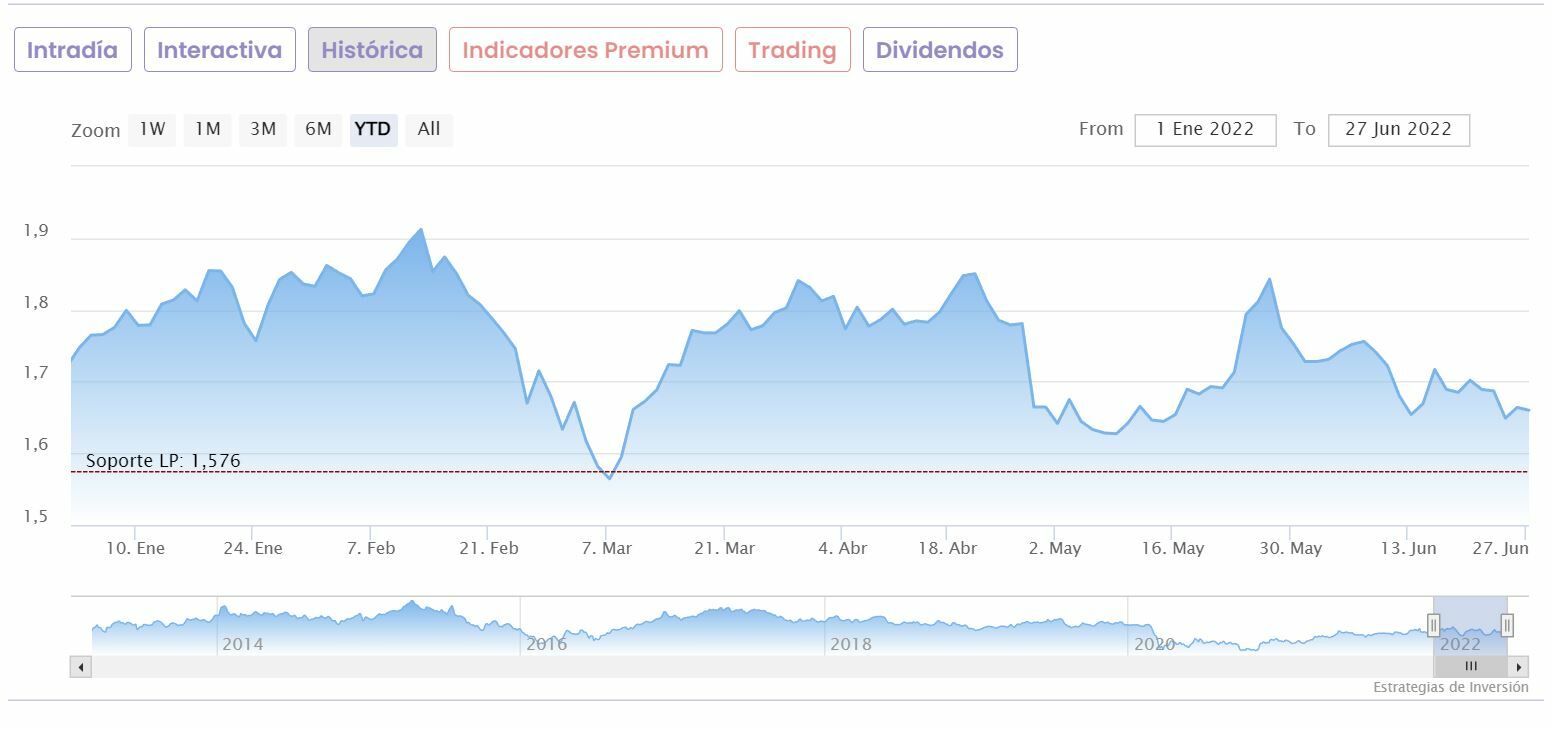The image size is (1552, 729).
Task: Click the From date field
Action: 1205,130
